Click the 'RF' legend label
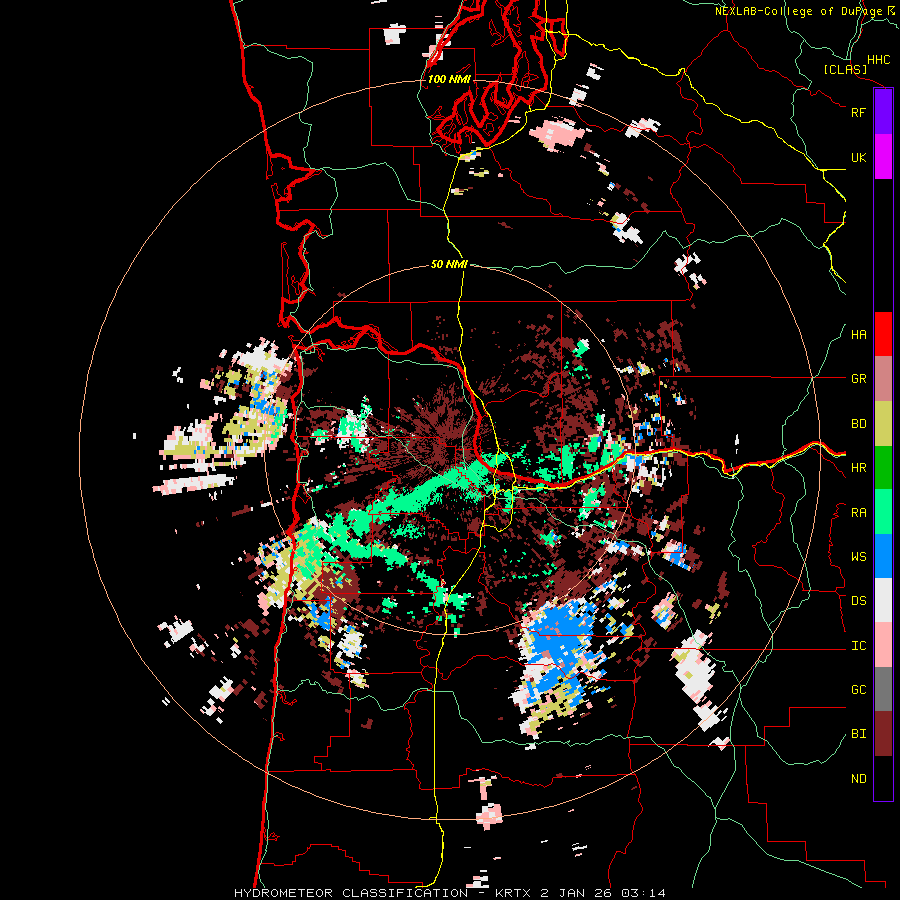The height and width of the screenshot is (900, 900). (x=858, y=112)
